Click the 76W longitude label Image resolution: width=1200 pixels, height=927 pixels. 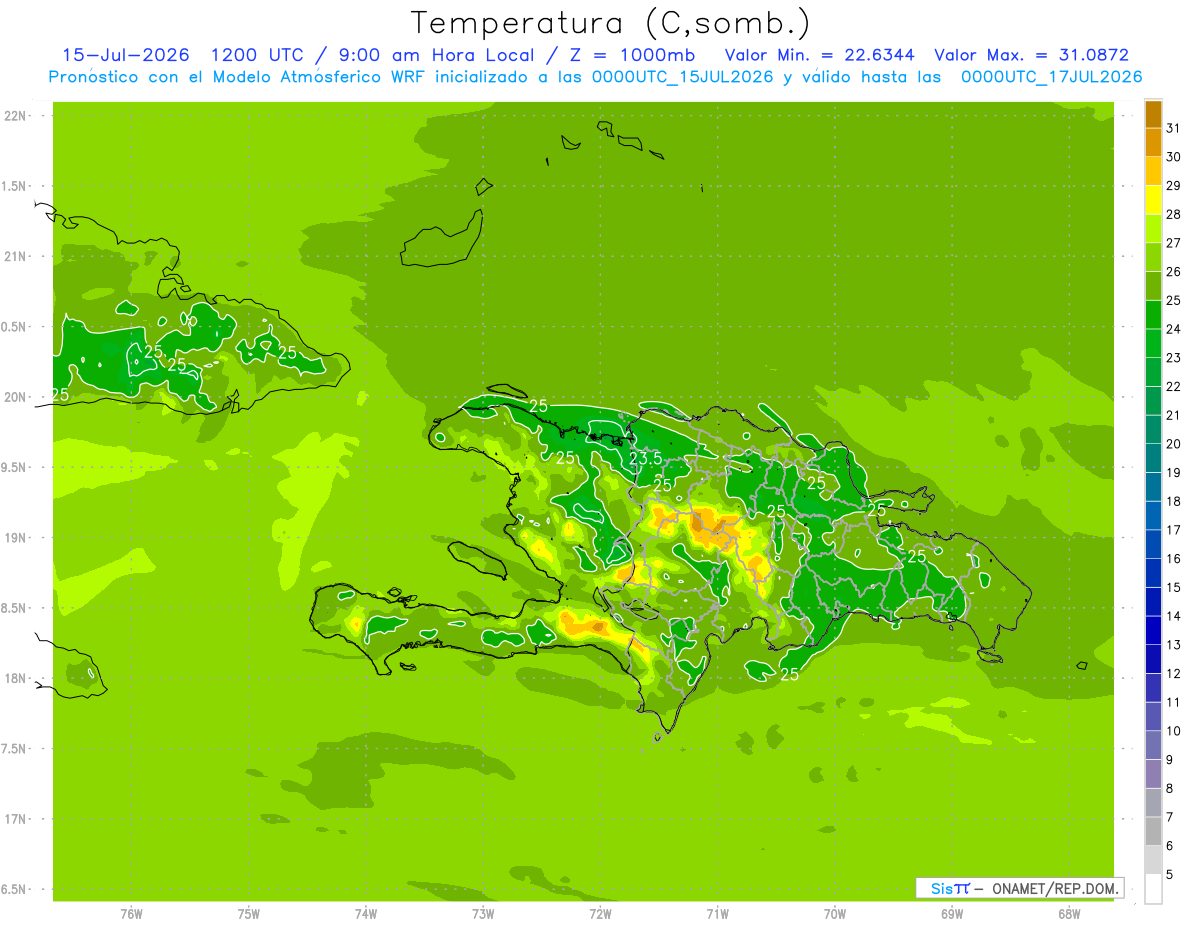pos(131,913)
